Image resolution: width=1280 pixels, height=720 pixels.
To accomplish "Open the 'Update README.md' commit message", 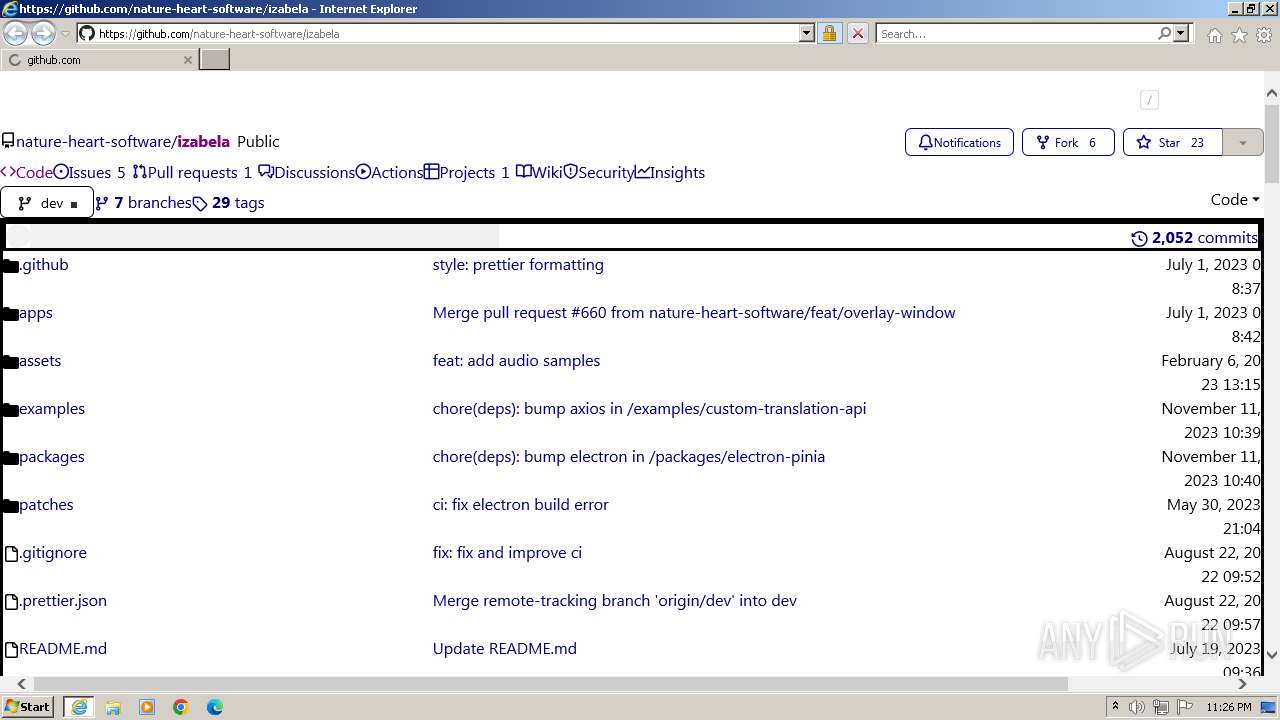I will (505, 649).
